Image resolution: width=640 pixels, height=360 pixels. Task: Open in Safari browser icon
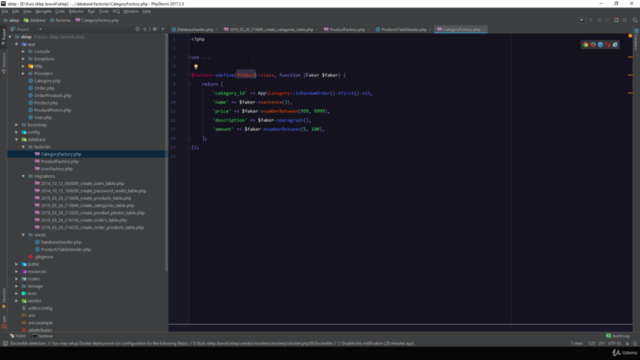click(x=600, y=44)
